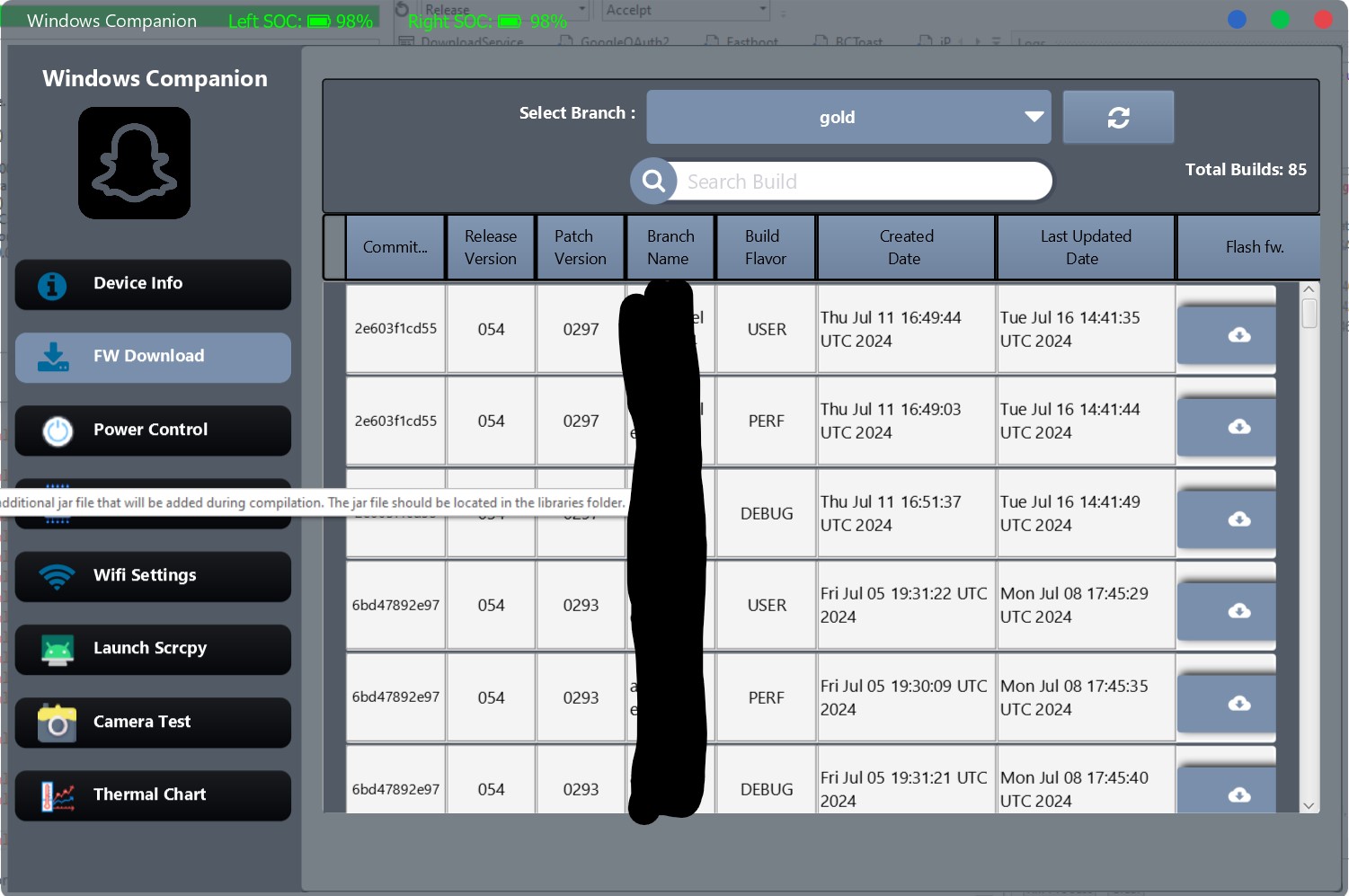This screenshot has width=1349, height=896.
Task: Select cell 'Tue Jul 16 14:41:44 UTC 2024'
Action: (1086, 421)
